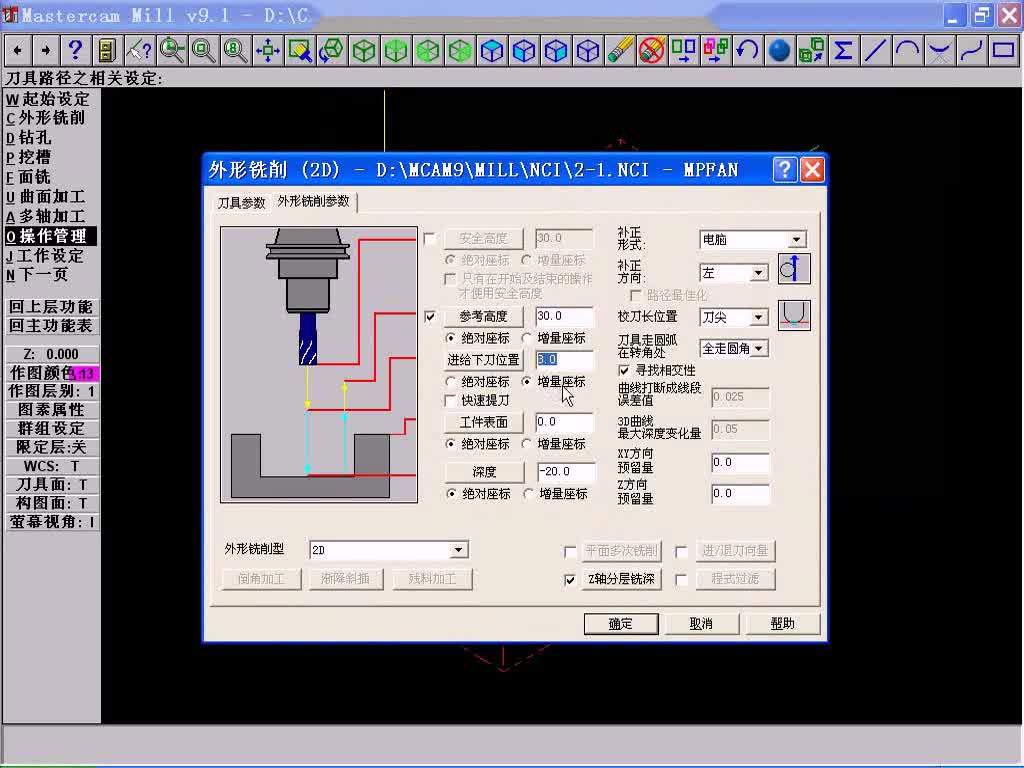The width and height of the screenshot is (1024, 768).
Task: Click the 进给下刀位置 value field
Action: pos(563,359)
